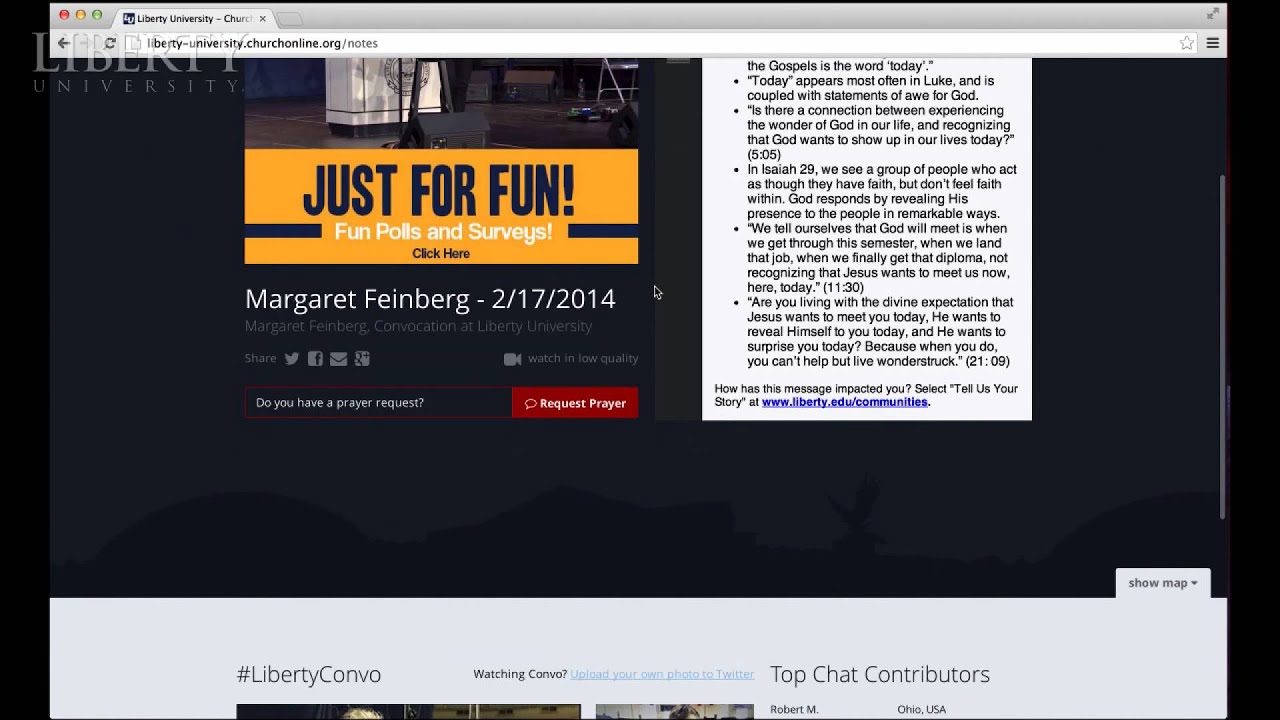Go back with browser back arrow
The height and width of the screenshot is (720, 1280).
tap(64, 43)
